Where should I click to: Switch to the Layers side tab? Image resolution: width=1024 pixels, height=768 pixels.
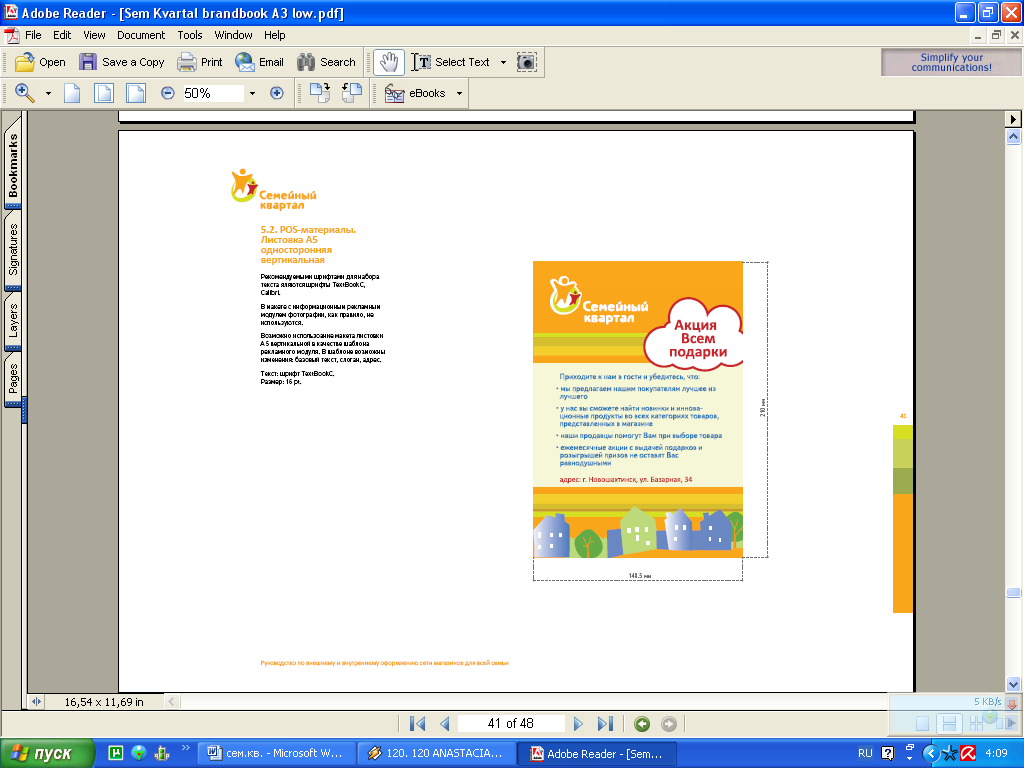13,320
